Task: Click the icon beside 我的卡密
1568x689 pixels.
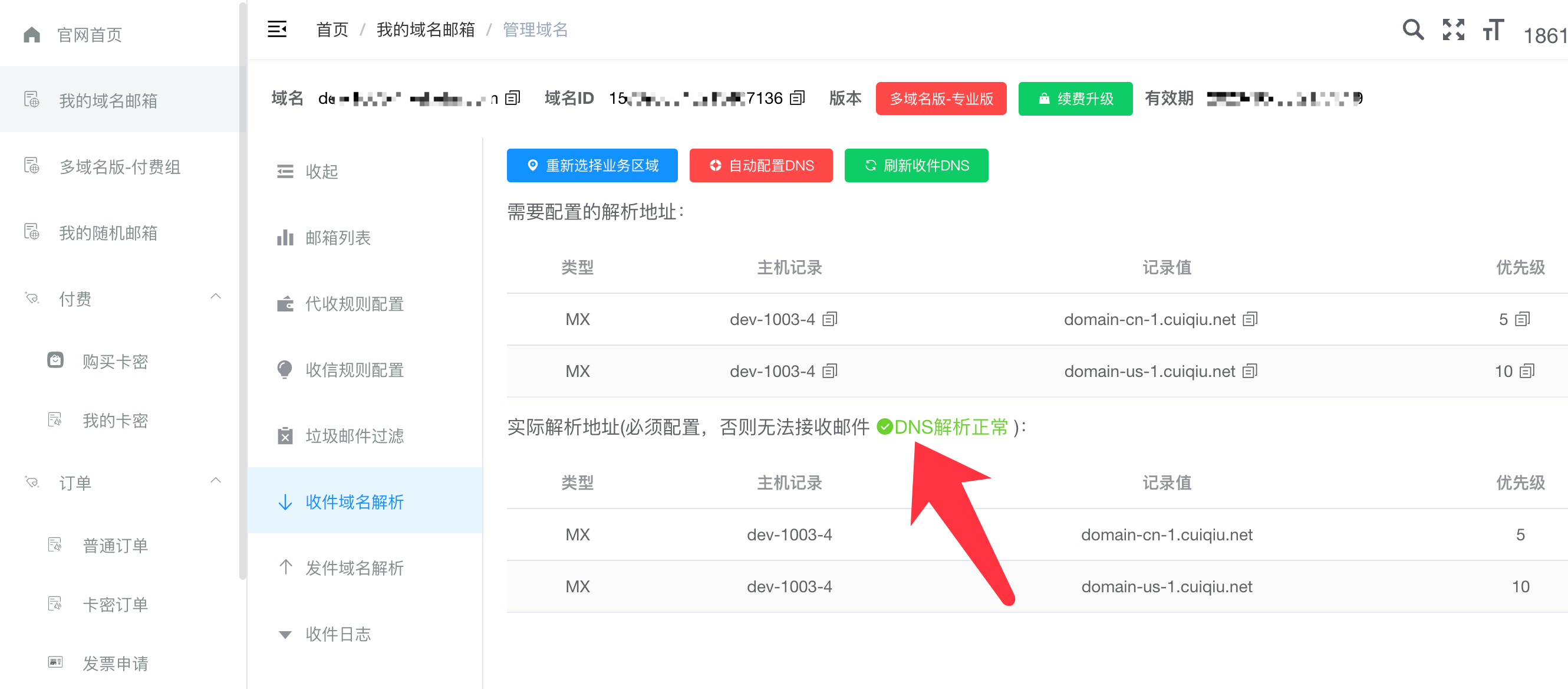Action: click(55, 420)
